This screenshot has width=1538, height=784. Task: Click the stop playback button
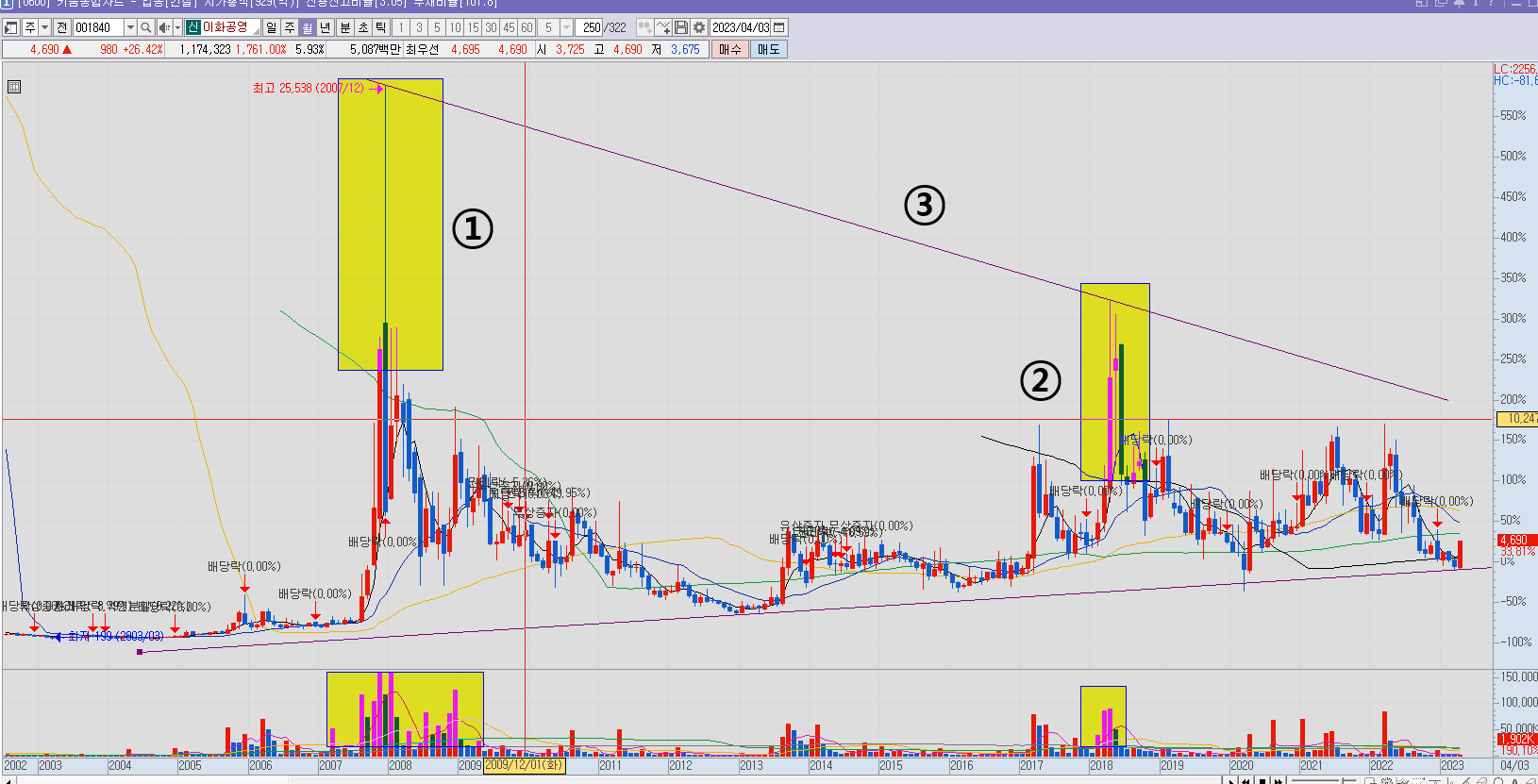point(1262,780)
